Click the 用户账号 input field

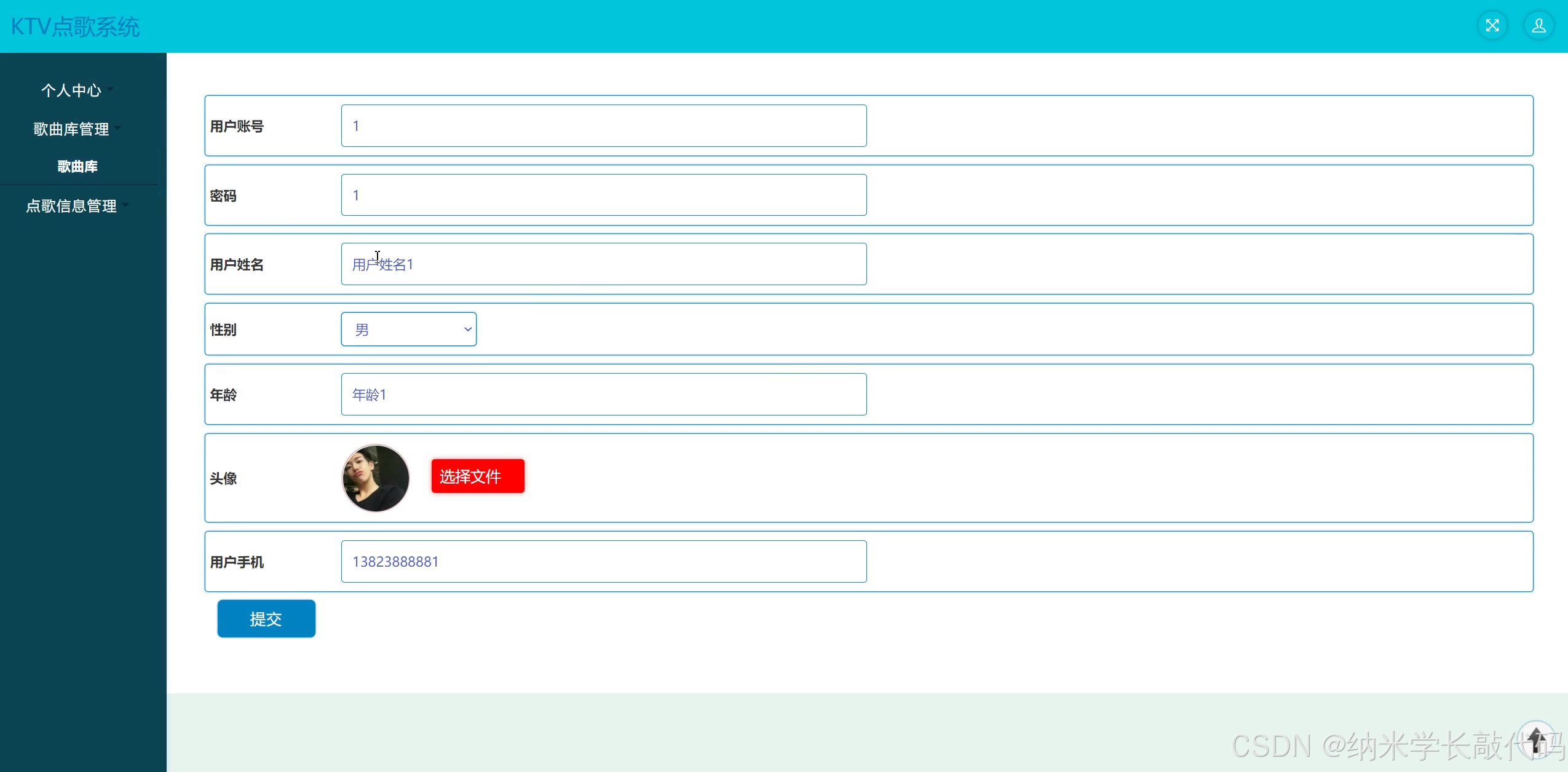tap(603, 126)
